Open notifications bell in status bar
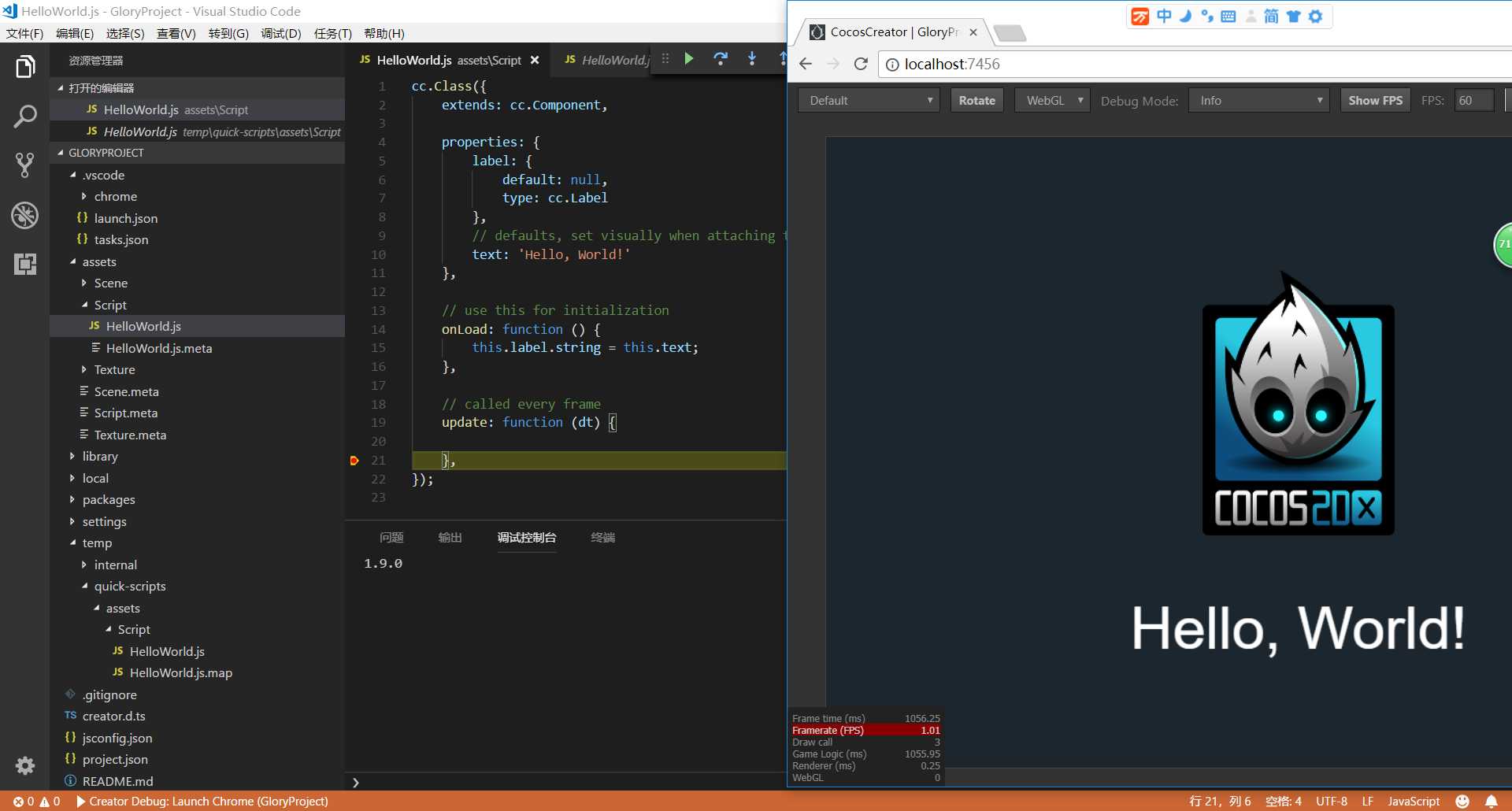 pyautogui.click(x=1492, y=802)
